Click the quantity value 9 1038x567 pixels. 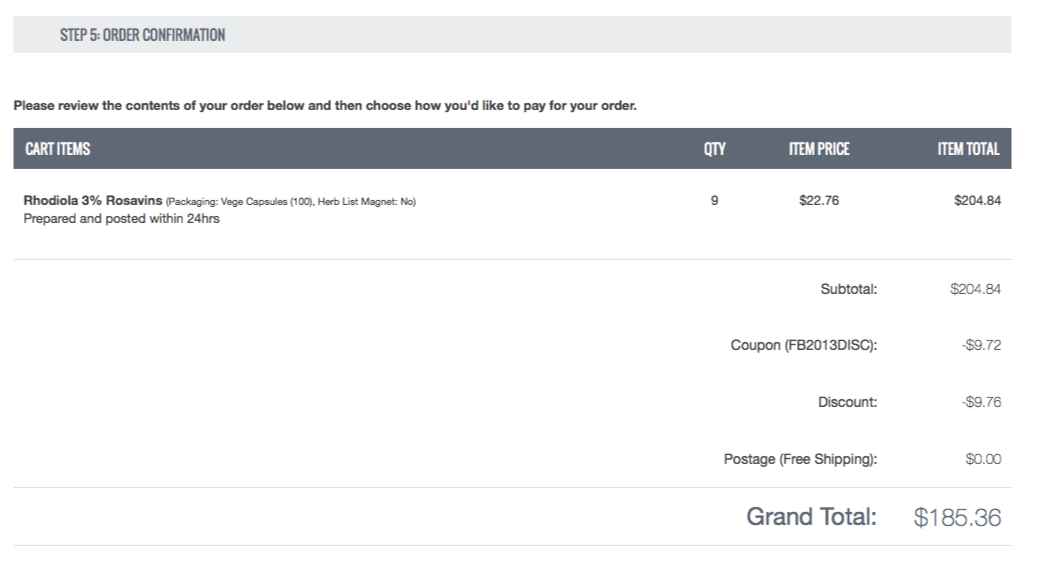(714, 200)
